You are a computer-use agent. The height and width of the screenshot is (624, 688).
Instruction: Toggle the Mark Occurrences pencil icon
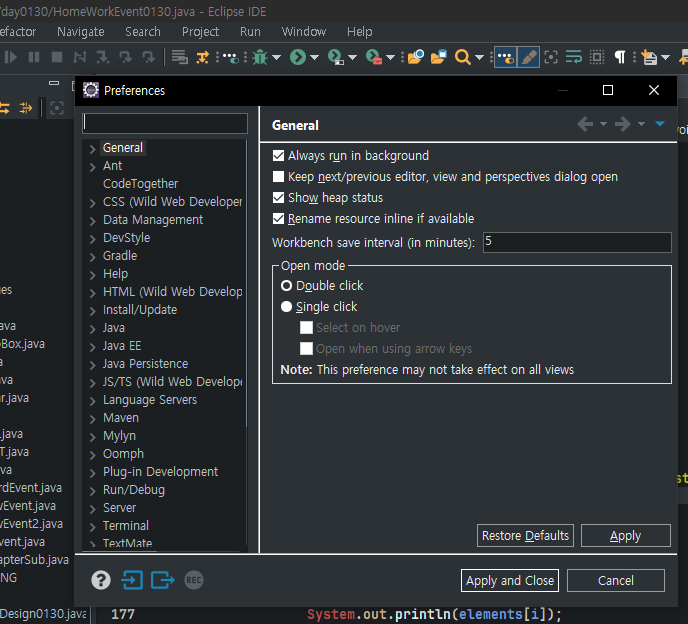[528, 57]
